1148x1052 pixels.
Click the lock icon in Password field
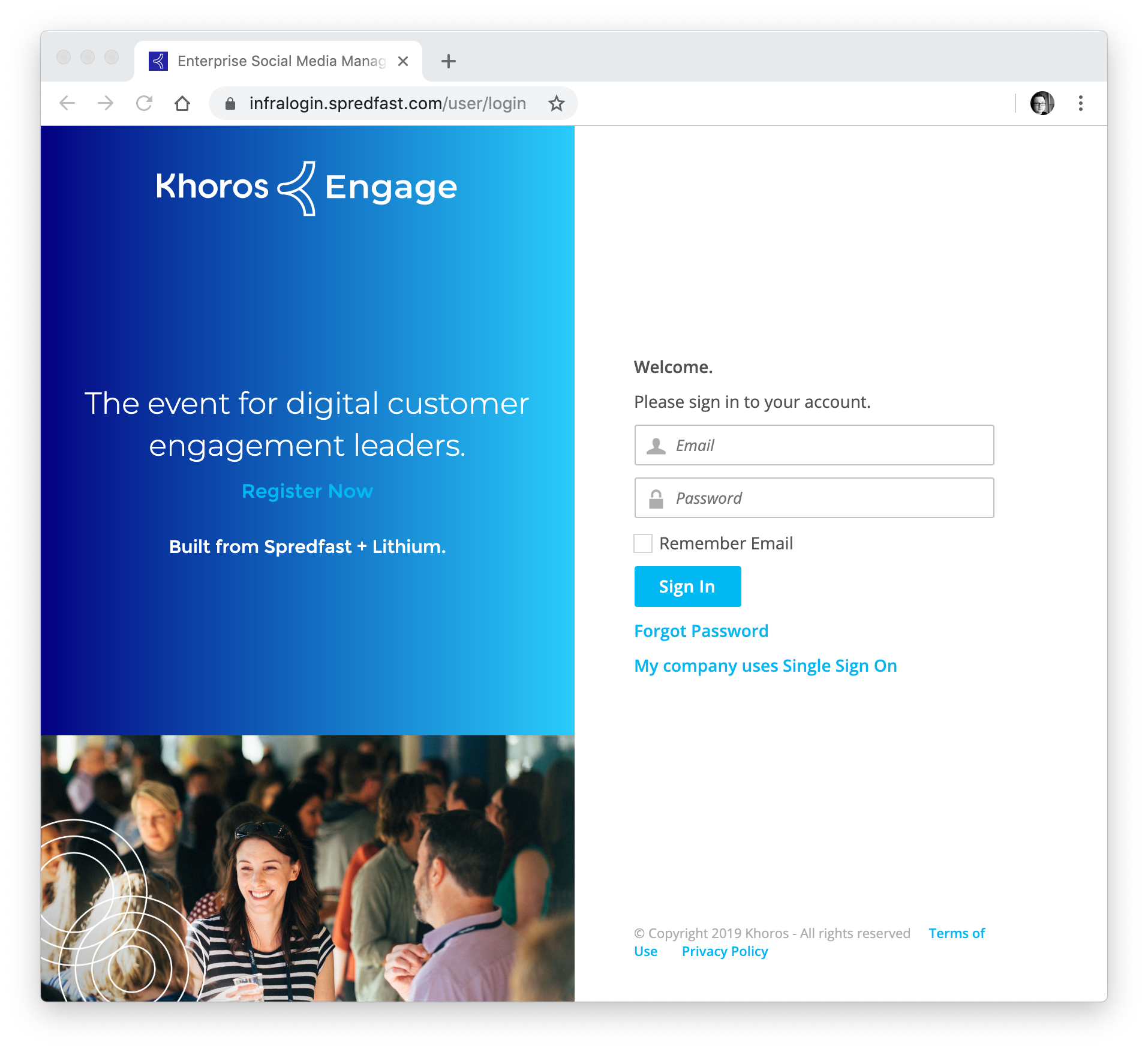pos(656,498)
